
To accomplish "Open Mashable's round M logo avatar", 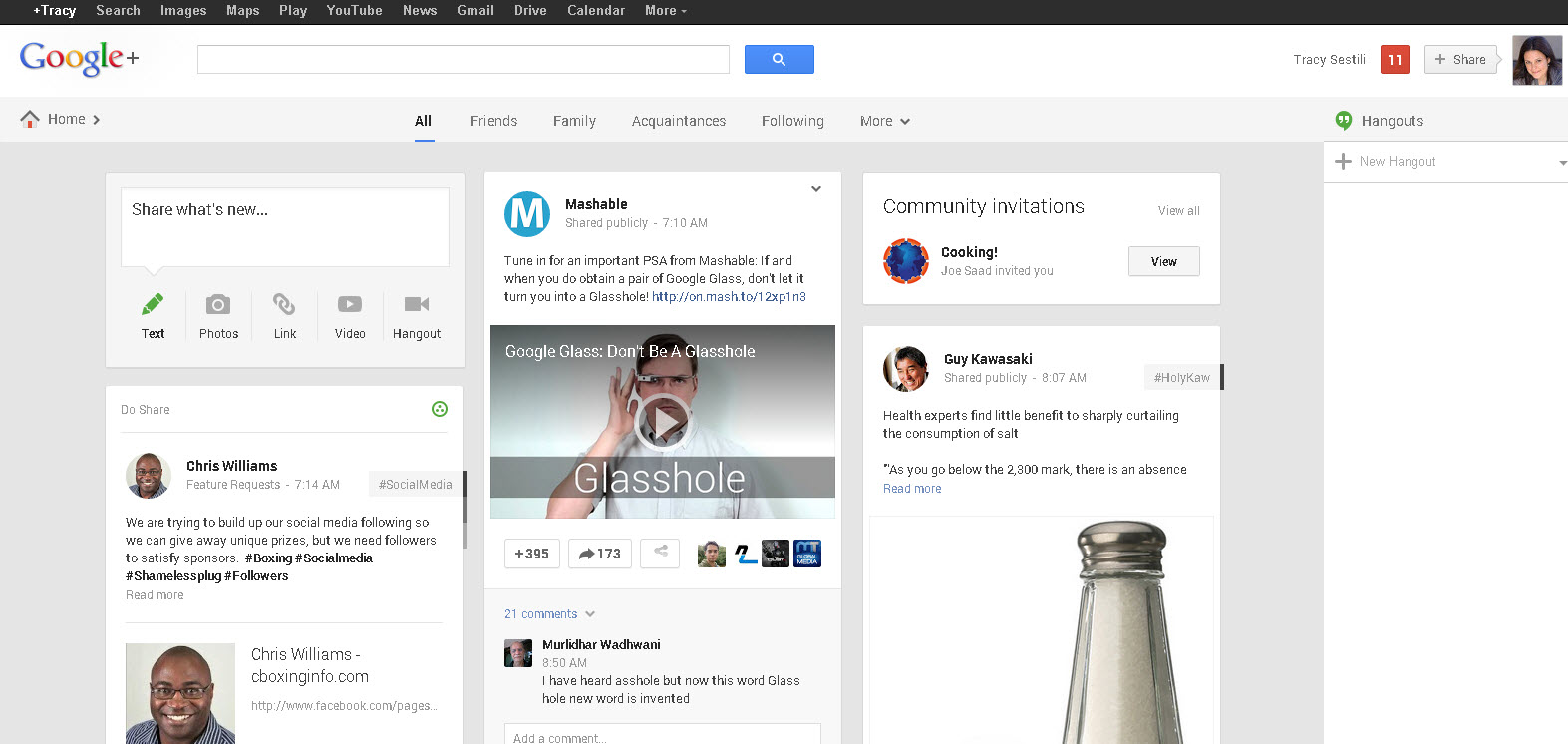I will coord(527,213).
